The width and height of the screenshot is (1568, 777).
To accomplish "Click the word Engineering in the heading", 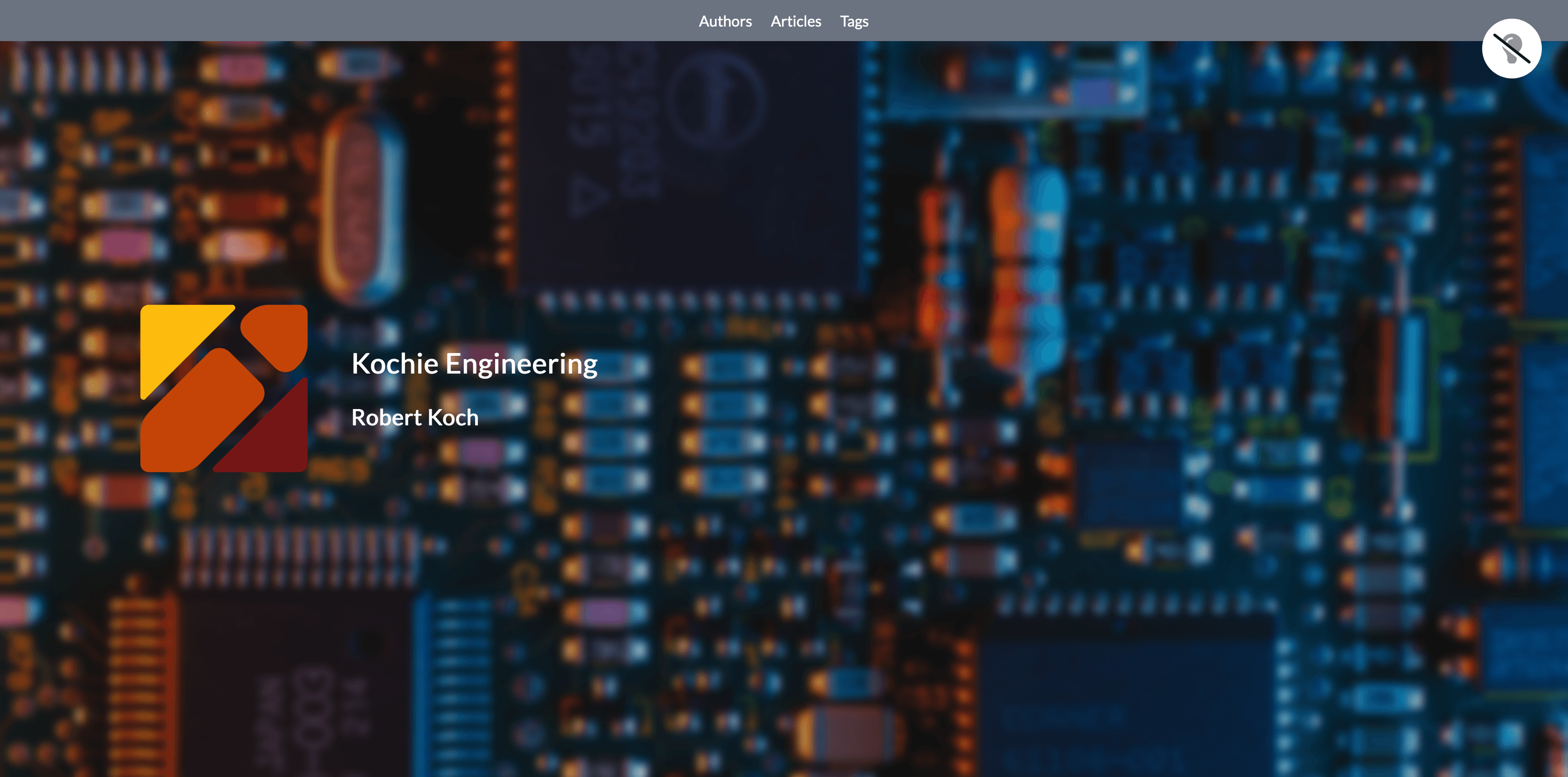I will tap(522, 365).
